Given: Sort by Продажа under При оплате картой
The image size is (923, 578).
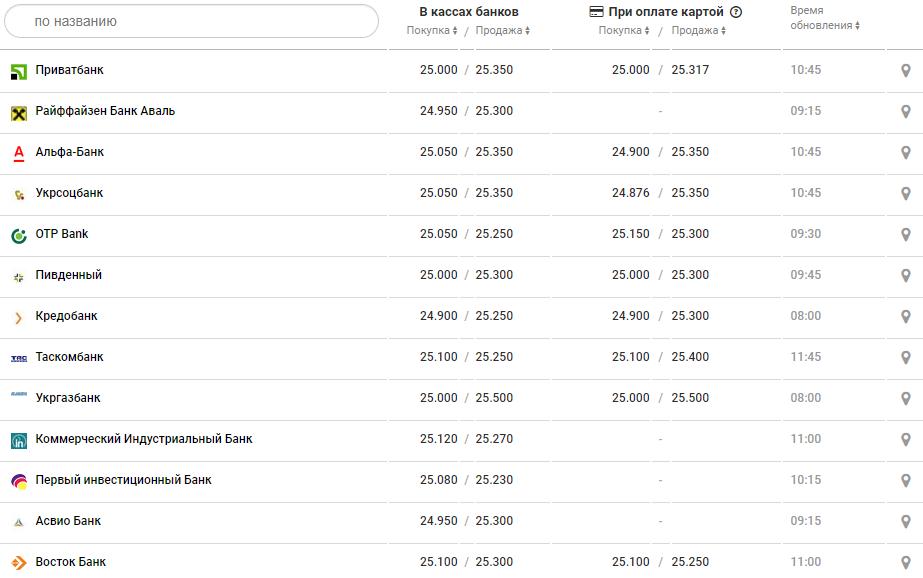Looking at the screenshot, I should [698, 31].
